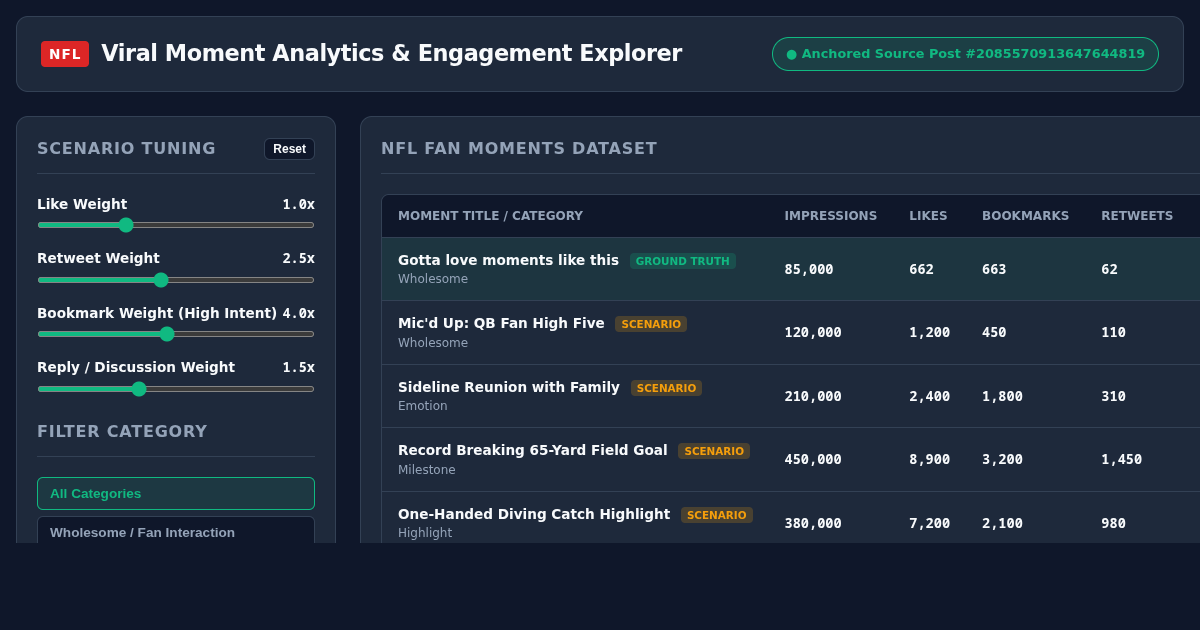Screen dimensions: 1200x630
Task: Click the 310 retweets cell
Action: pyautogui.click(x=1113, y=396)
